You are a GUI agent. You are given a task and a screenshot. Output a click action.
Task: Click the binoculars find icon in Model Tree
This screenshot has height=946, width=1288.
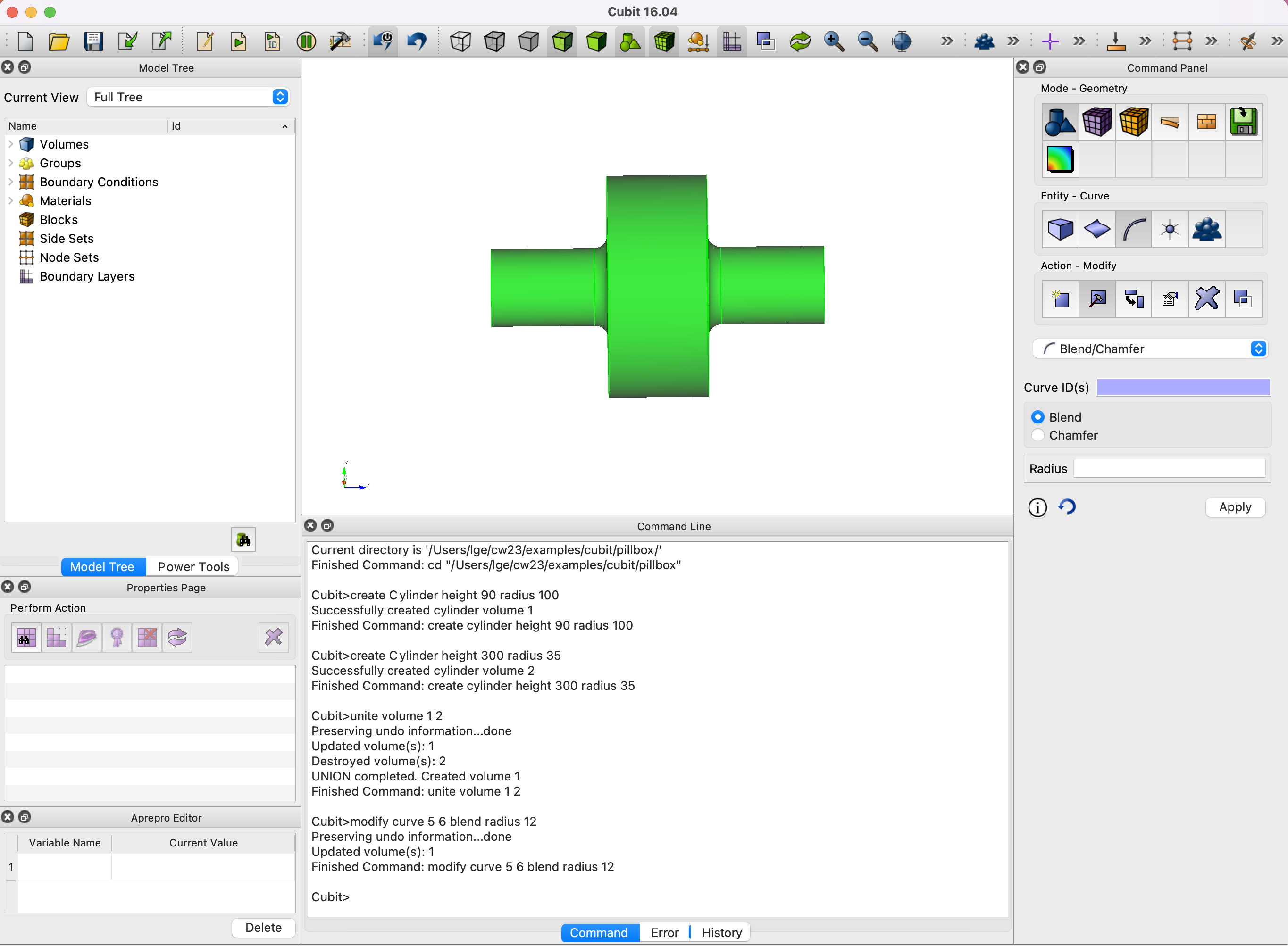coord(243,539)
